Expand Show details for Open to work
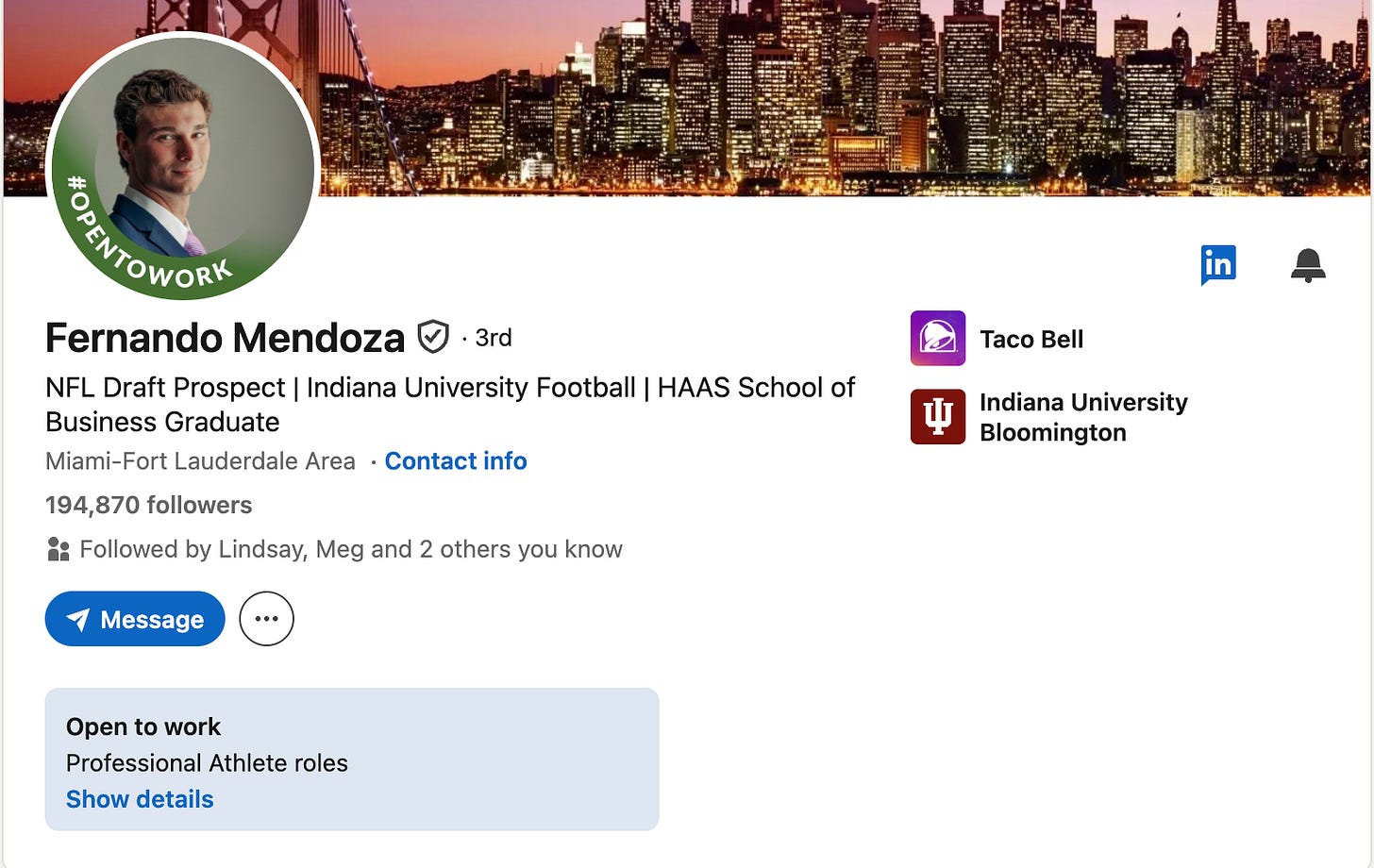The image size is (1374, 868). pyautogui.click(x=140, y=799)
